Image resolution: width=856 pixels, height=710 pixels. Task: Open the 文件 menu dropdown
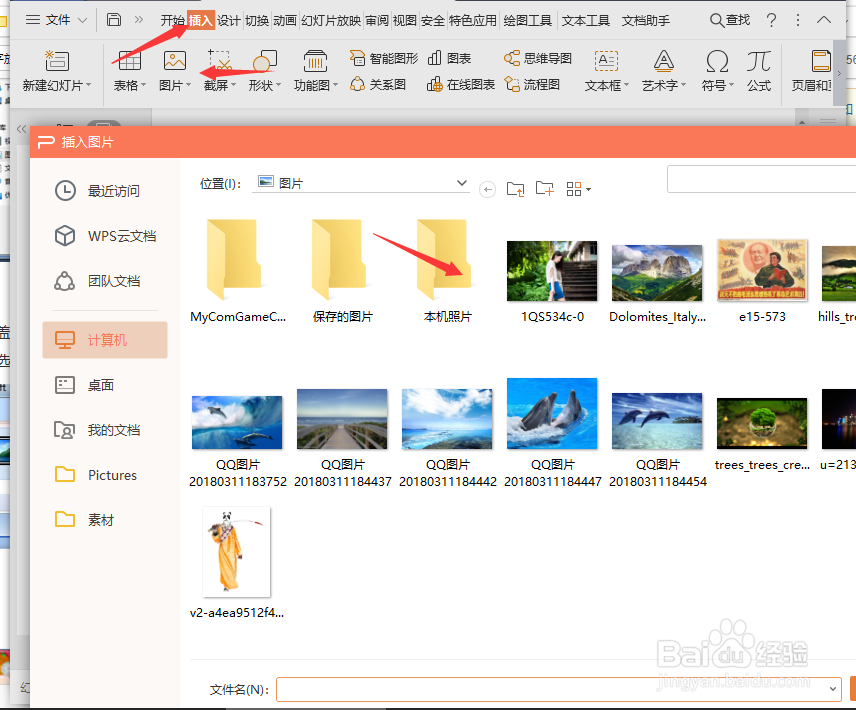[56, 20]
